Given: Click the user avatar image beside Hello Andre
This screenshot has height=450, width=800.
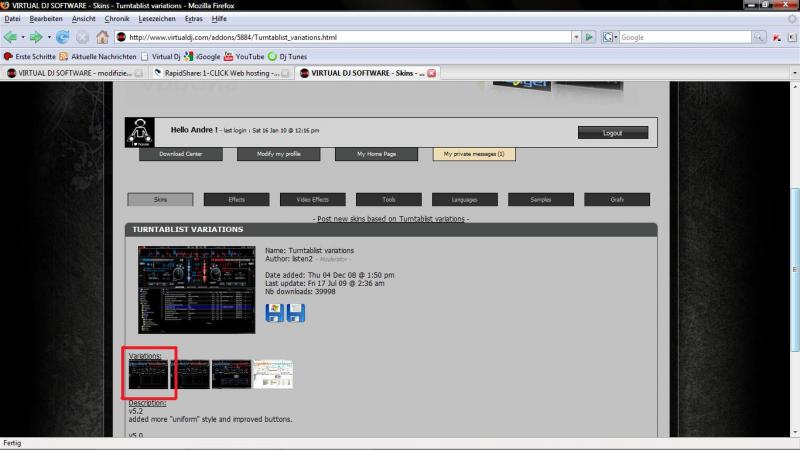Looking at the screenshot, I should 140,133.
